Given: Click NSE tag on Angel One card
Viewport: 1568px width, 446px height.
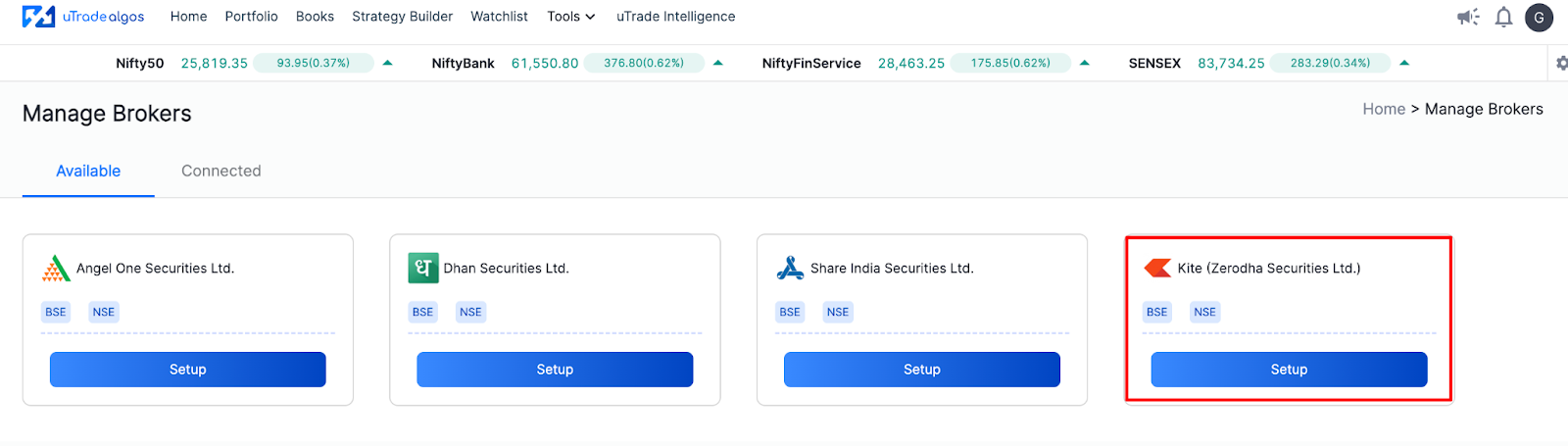Looking at the screenshot, I should tap(104, 312).
